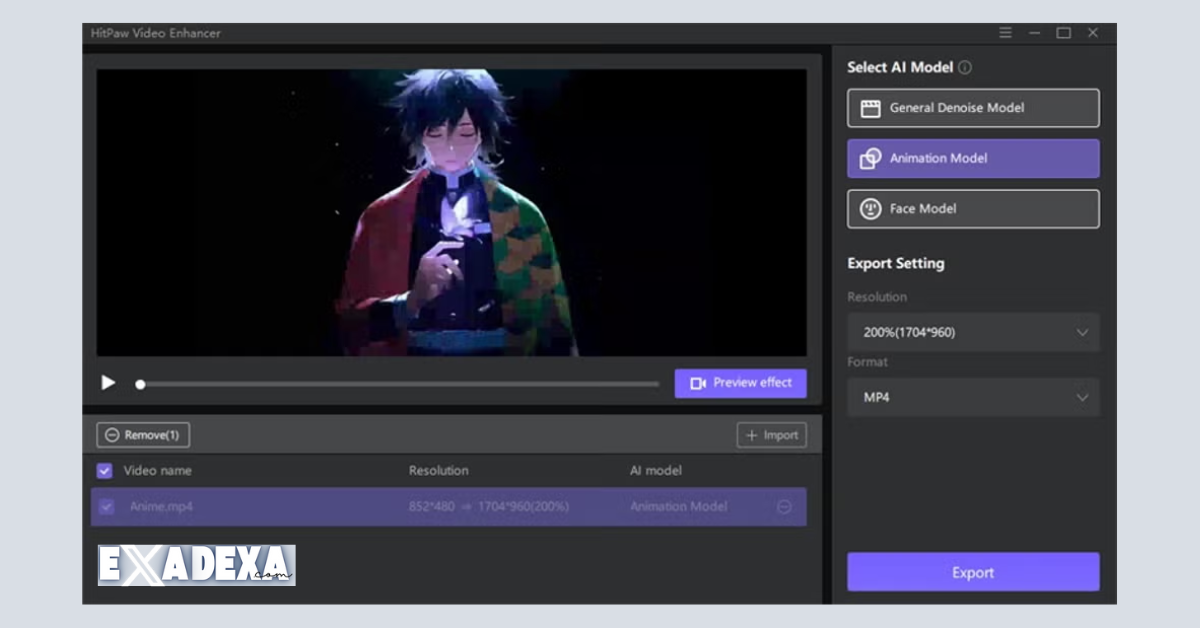Image resolution: width=1200 pixels, height=628 pixels.
Task: Expand the Resolution options chevron
Action: click(x=1081, y=332)
